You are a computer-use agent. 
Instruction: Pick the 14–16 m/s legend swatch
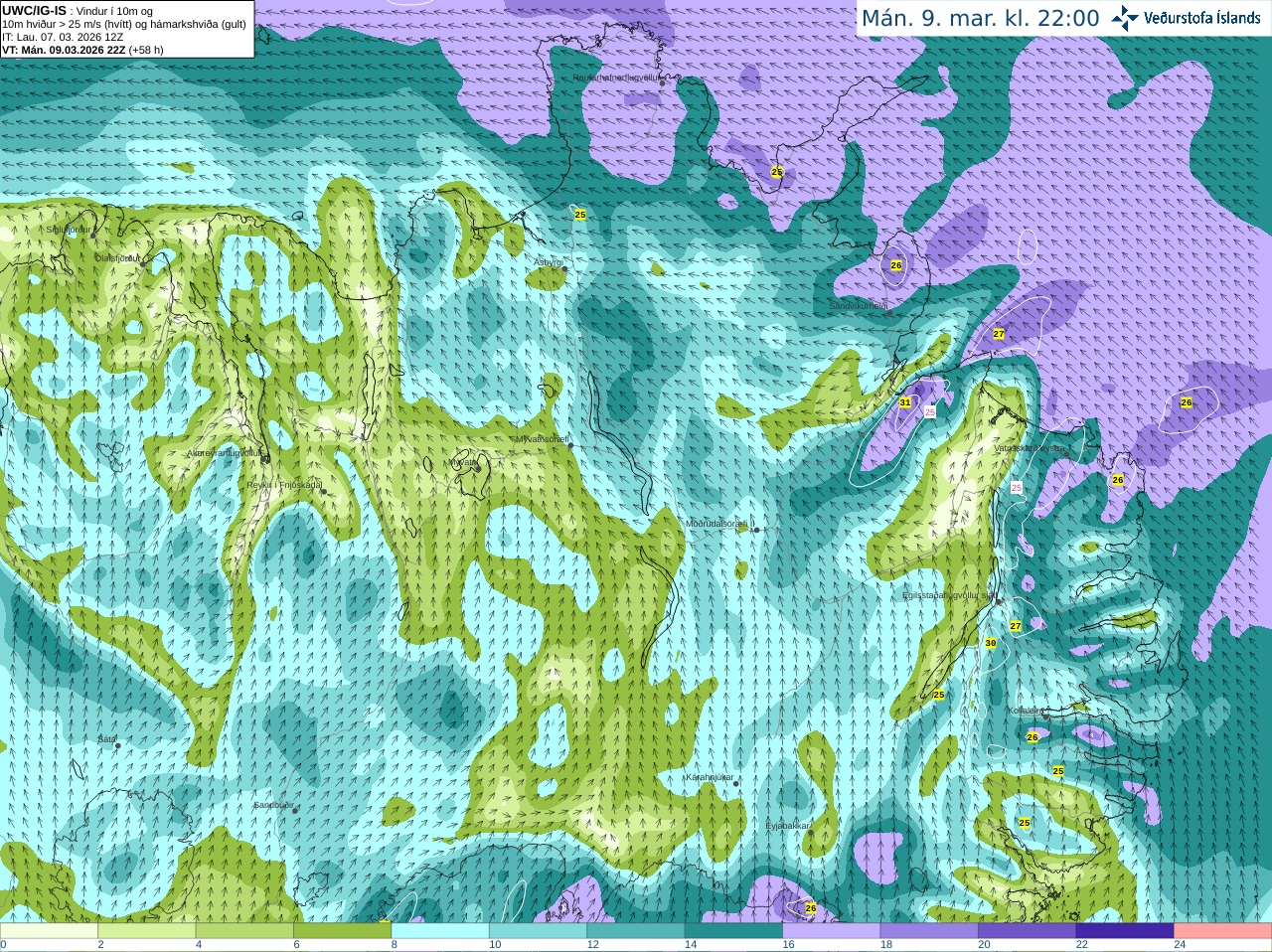pos(734,930)
